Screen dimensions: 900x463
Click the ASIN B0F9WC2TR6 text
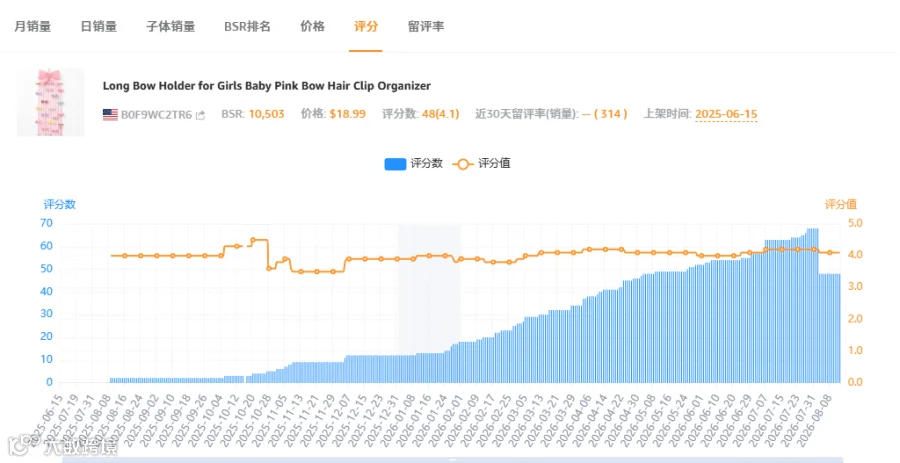(x=156, y=115)
